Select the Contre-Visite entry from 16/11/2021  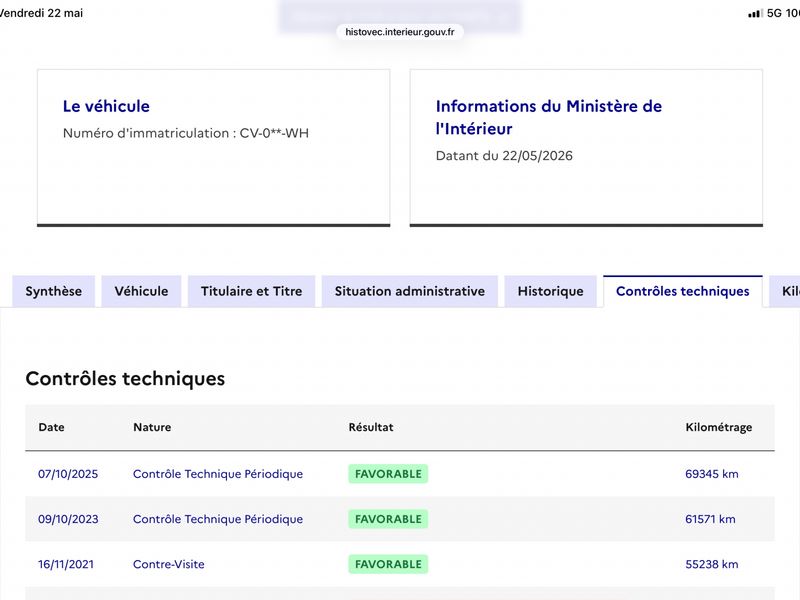(x=169, y=564)
